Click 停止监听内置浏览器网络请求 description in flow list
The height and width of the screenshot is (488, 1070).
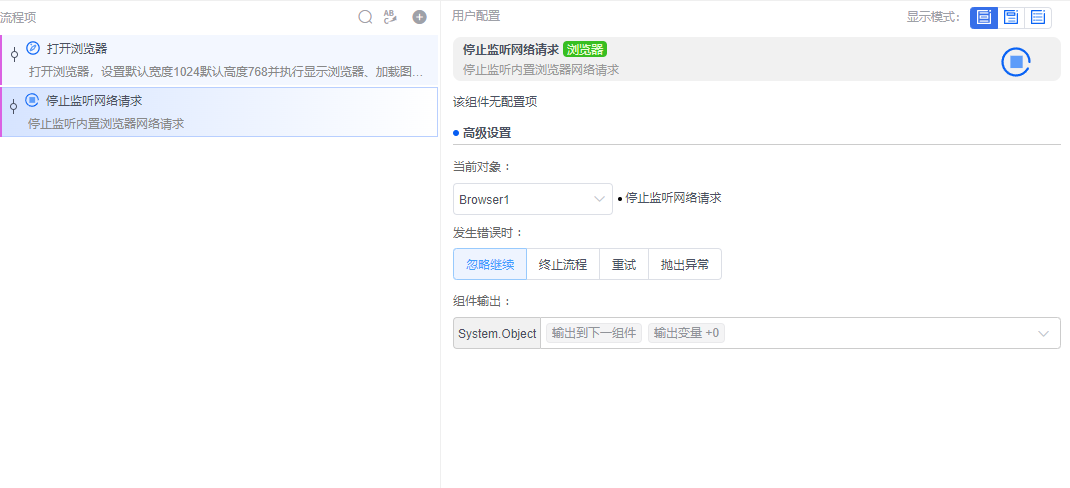coord(106,124)
